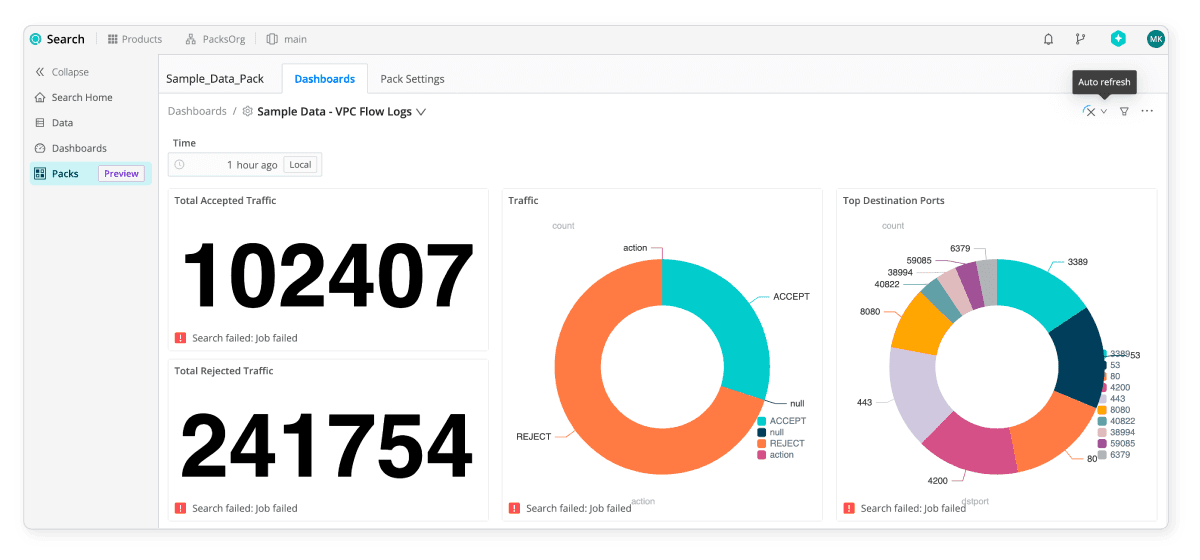Open the three-dot more options menu
The image size is (1200, 560).
click(1147, 111)
